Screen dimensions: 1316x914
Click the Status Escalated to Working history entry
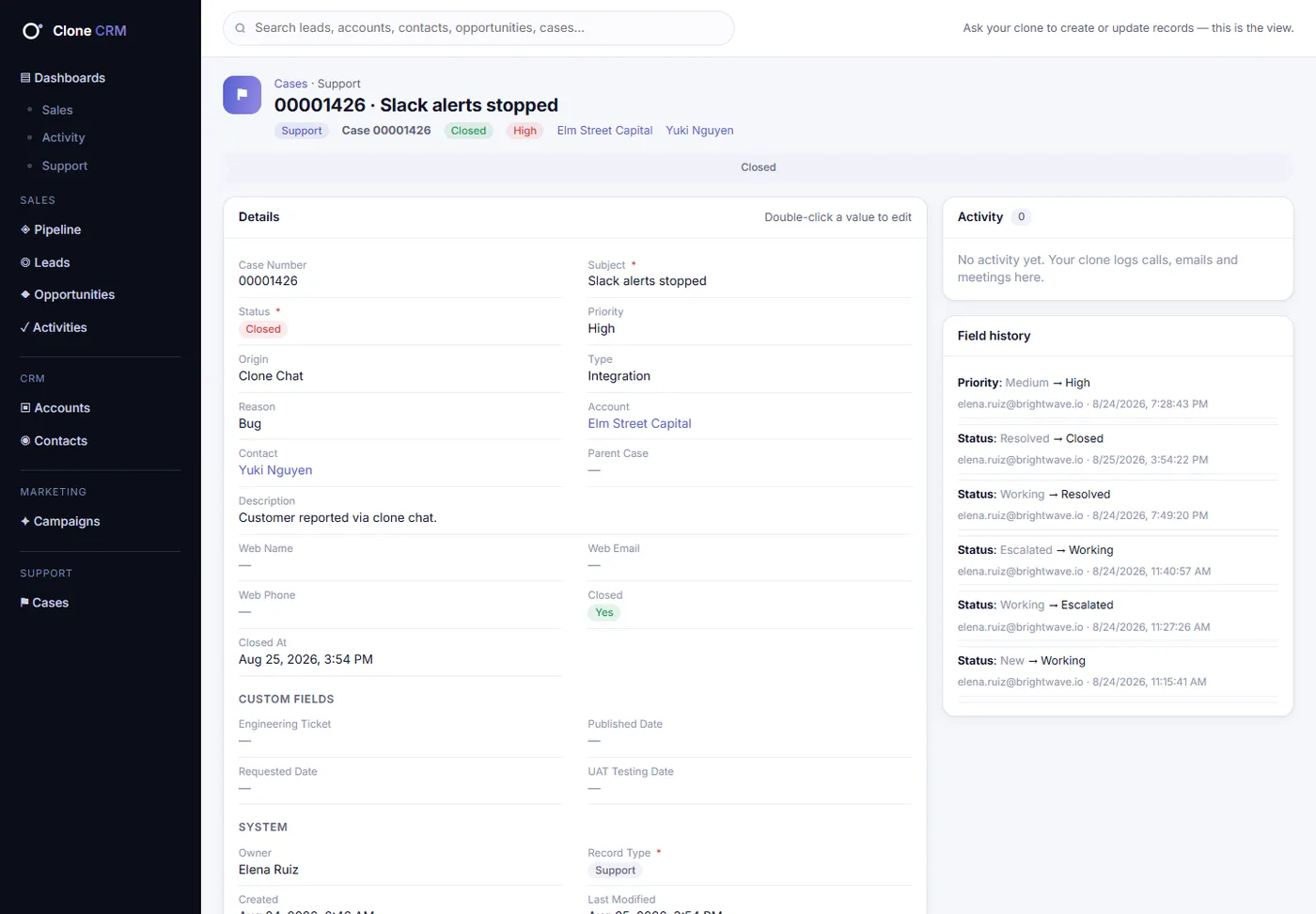point(1118,560)
